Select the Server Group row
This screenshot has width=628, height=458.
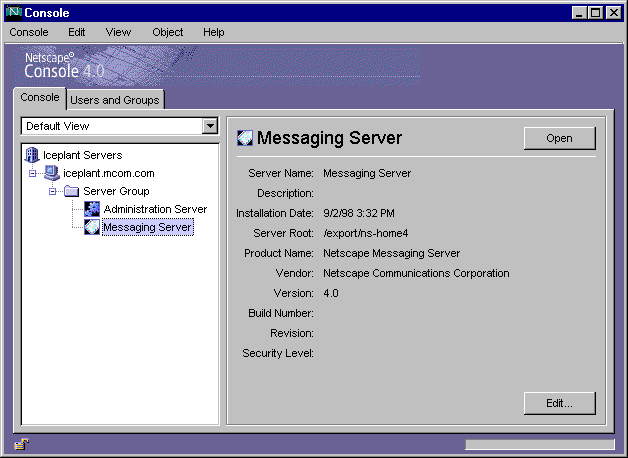(116, 191)
